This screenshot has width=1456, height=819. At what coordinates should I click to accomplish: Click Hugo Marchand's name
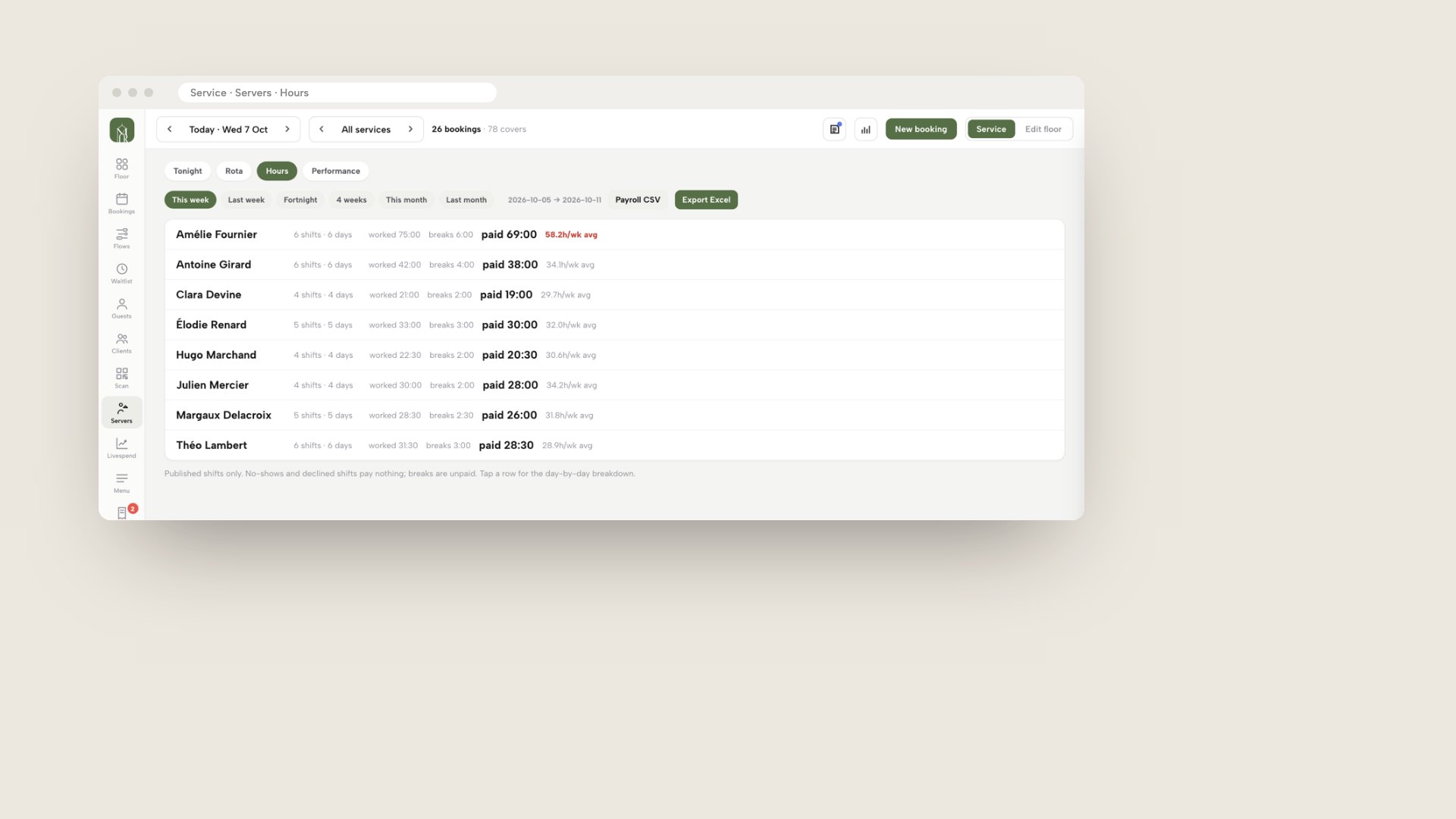coord(216,355)
